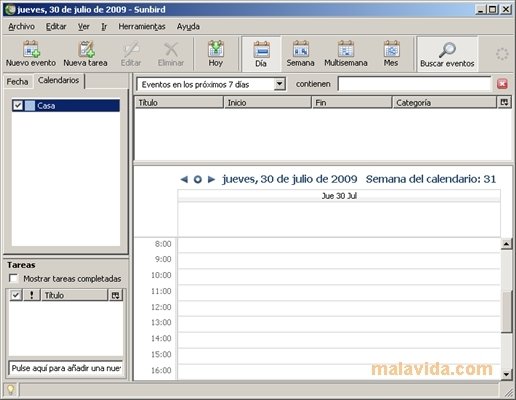Open the Ver menu

(84, 26)
